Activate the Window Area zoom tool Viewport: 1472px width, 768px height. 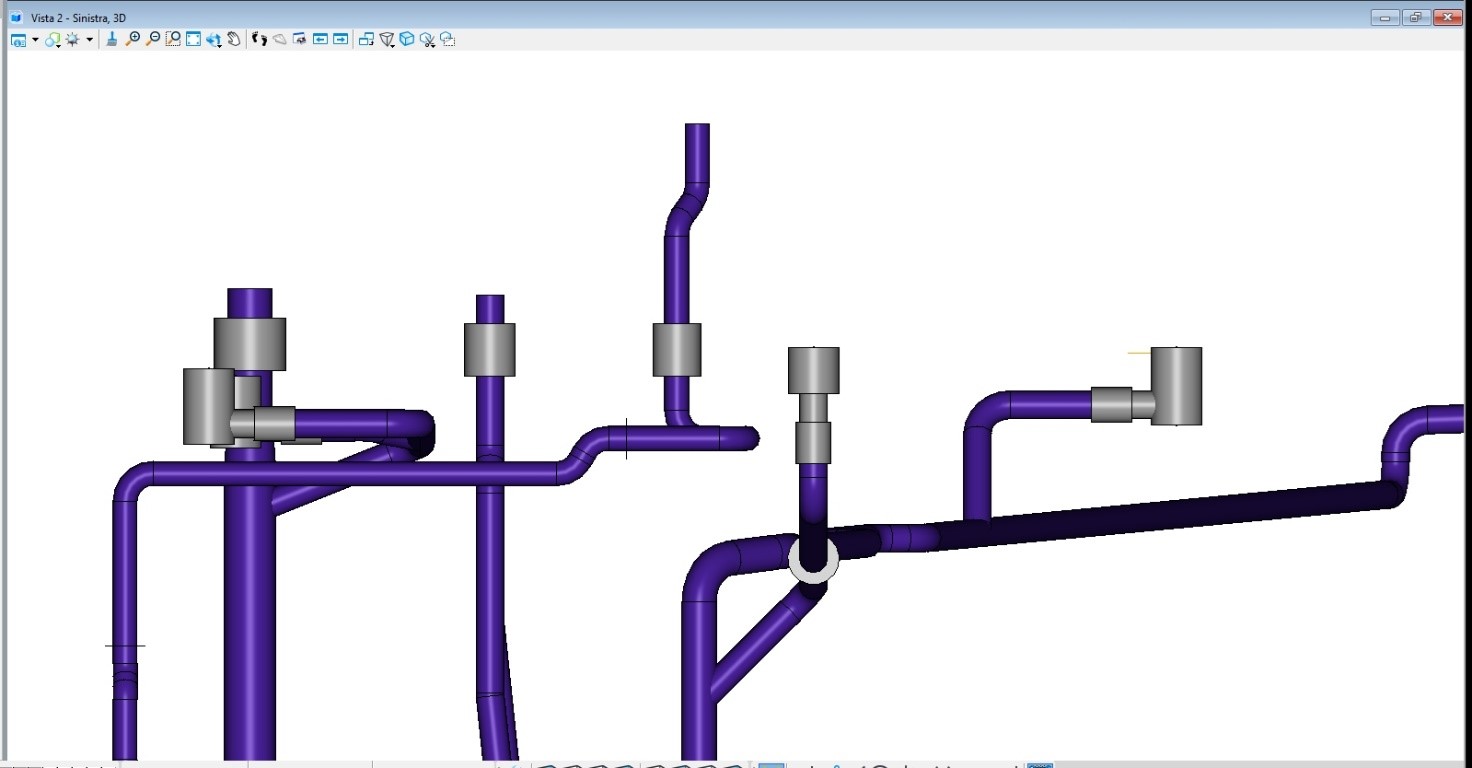(x=173, y=40)
